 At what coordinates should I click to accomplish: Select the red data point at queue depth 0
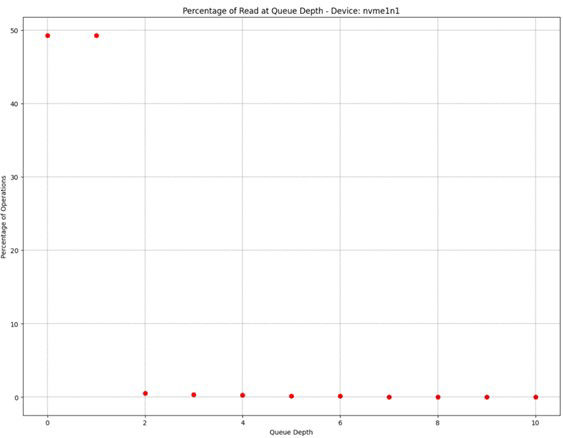[x=47, y=36]
